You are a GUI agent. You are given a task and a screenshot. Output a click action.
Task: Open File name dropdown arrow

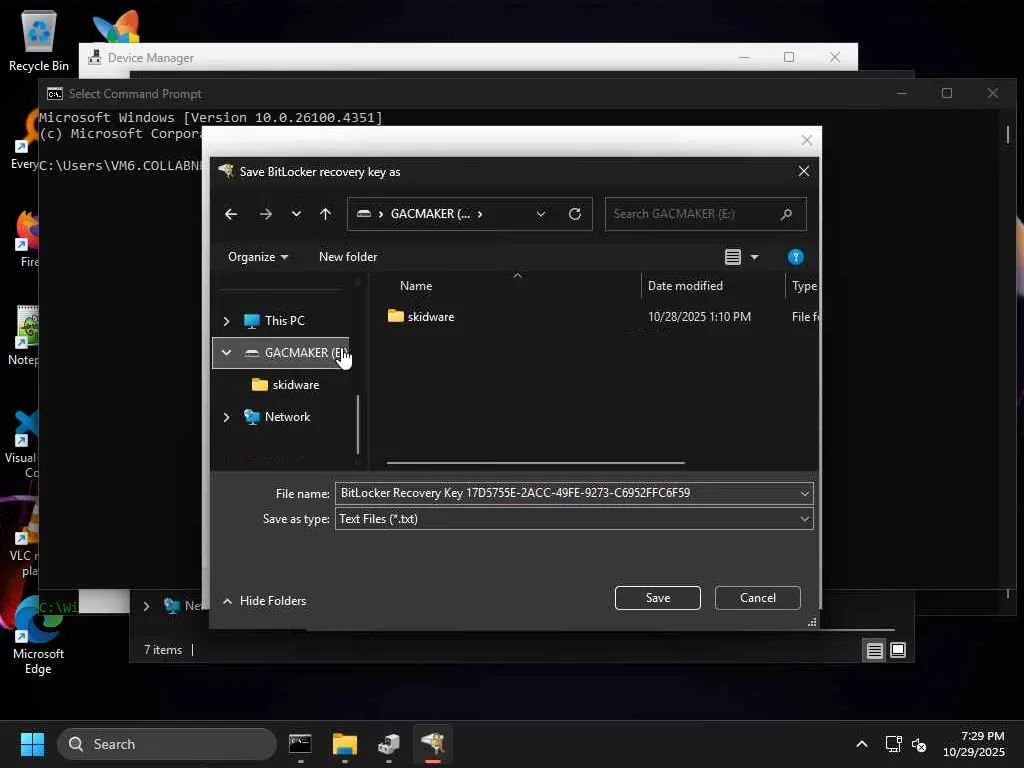click(x=805, y=494)
